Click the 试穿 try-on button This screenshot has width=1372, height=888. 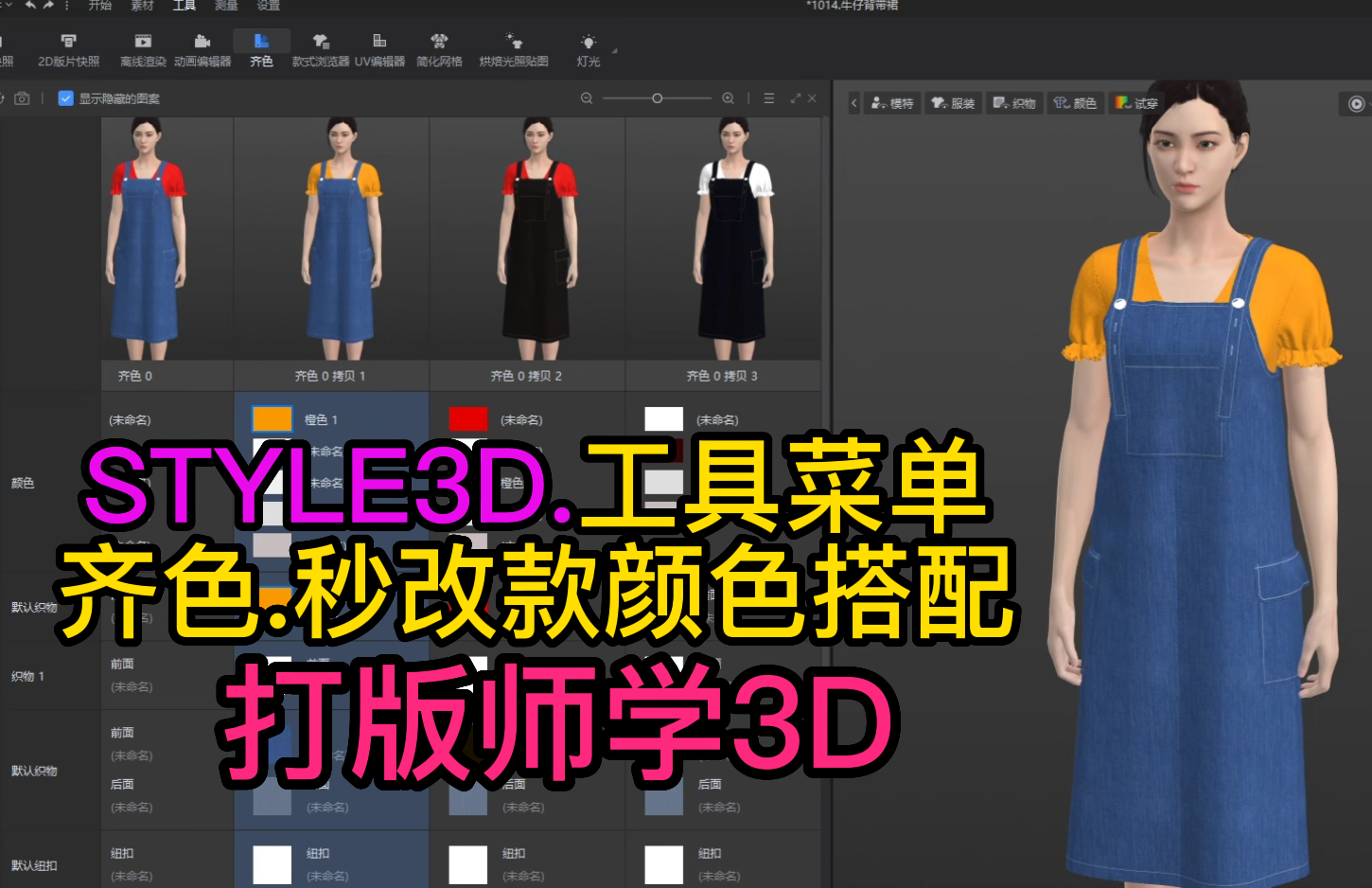[x=1135, y=103]
